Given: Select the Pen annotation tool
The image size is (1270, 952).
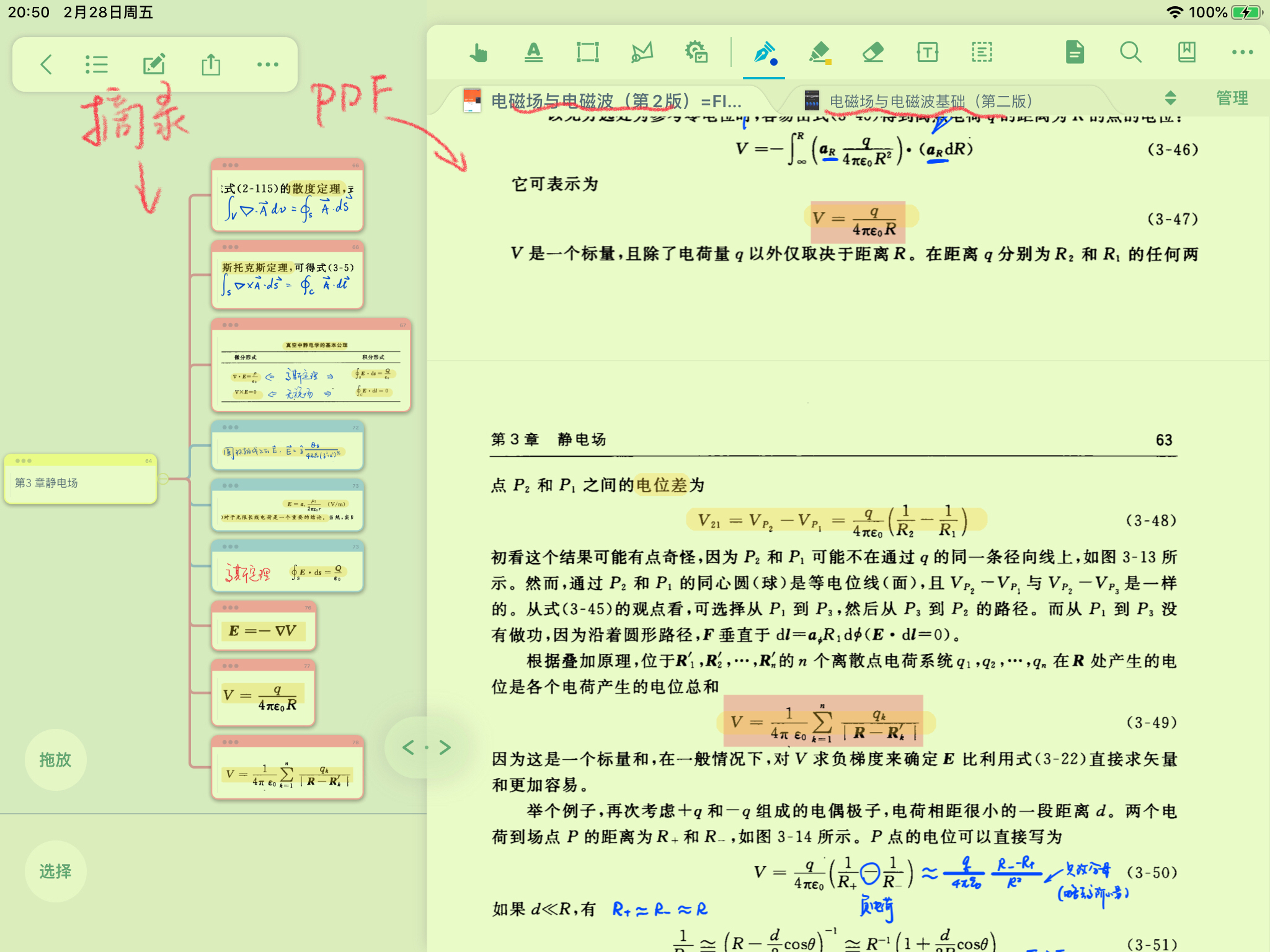Looking at the screenshot, I should [x=764, y=53].
